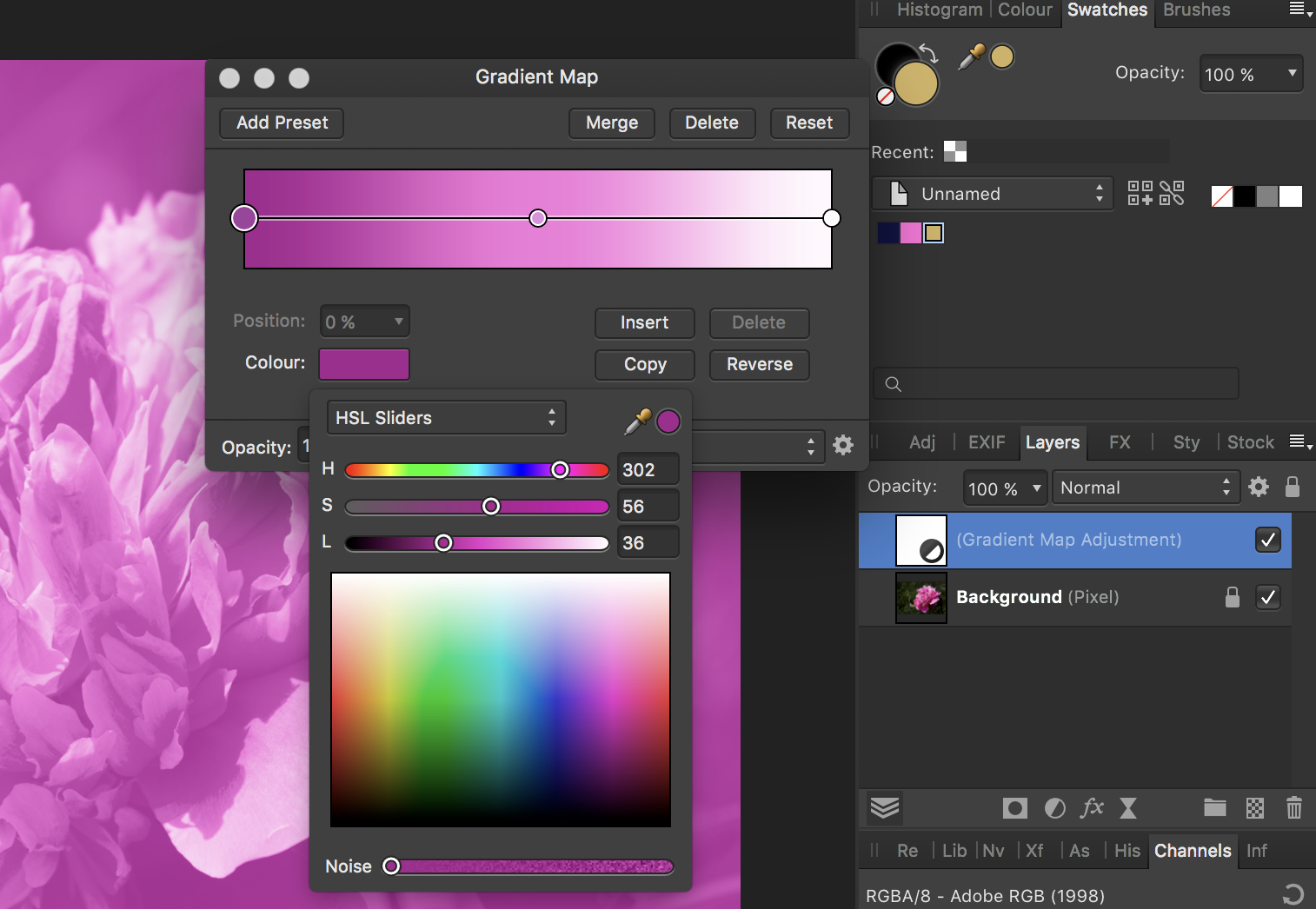Add current colour to palette grid icon
Image resolution: width=1316 pixels, height=909 pixels.
1140,193
